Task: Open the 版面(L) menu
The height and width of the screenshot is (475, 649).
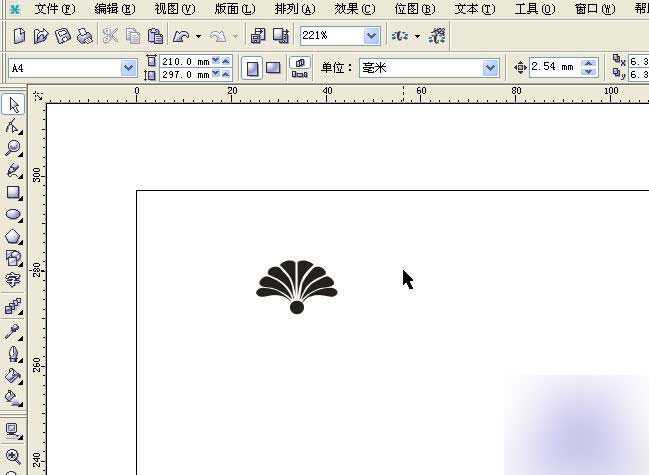Action: 235,9
